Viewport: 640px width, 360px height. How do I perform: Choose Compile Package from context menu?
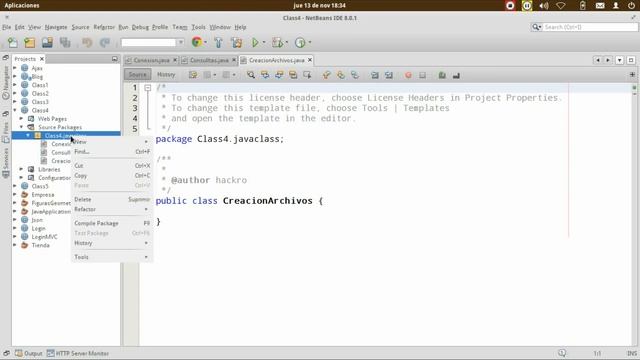click(111, 224)
